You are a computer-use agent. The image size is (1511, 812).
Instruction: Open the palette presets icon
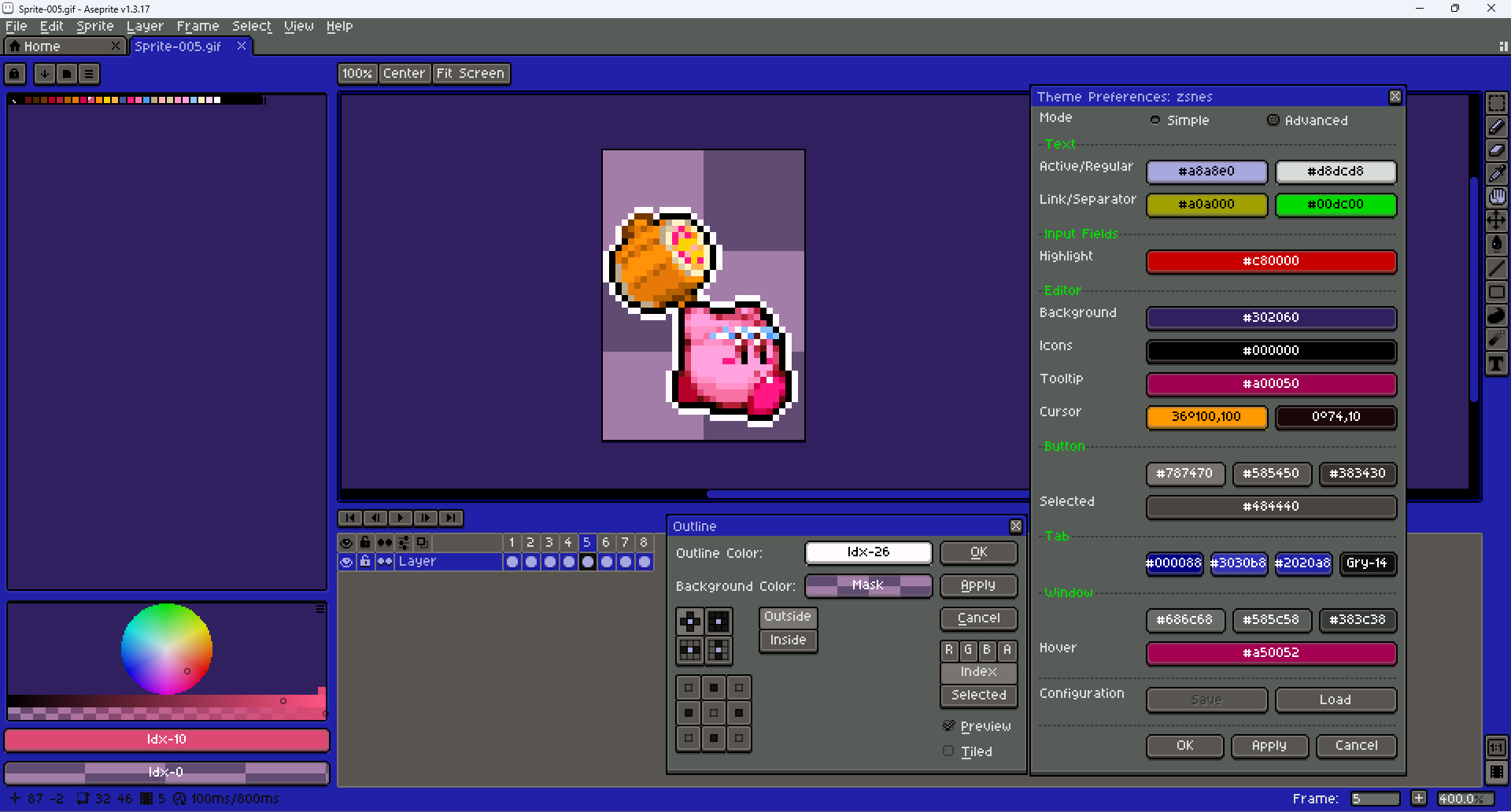pyautogui.click(x=67, y=74)
